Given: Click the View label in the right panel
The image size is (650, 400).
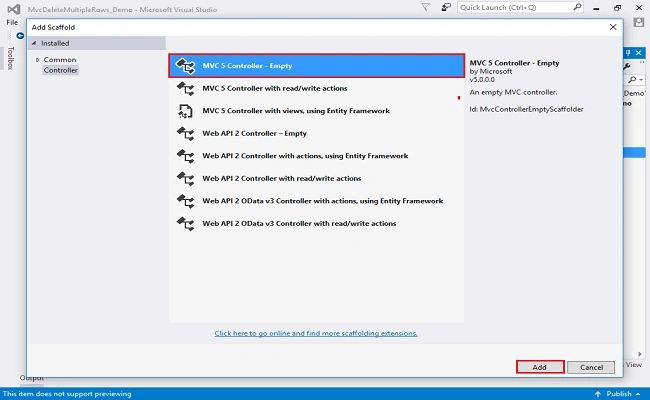Looking at the screenshot, I should coord(633,365).
